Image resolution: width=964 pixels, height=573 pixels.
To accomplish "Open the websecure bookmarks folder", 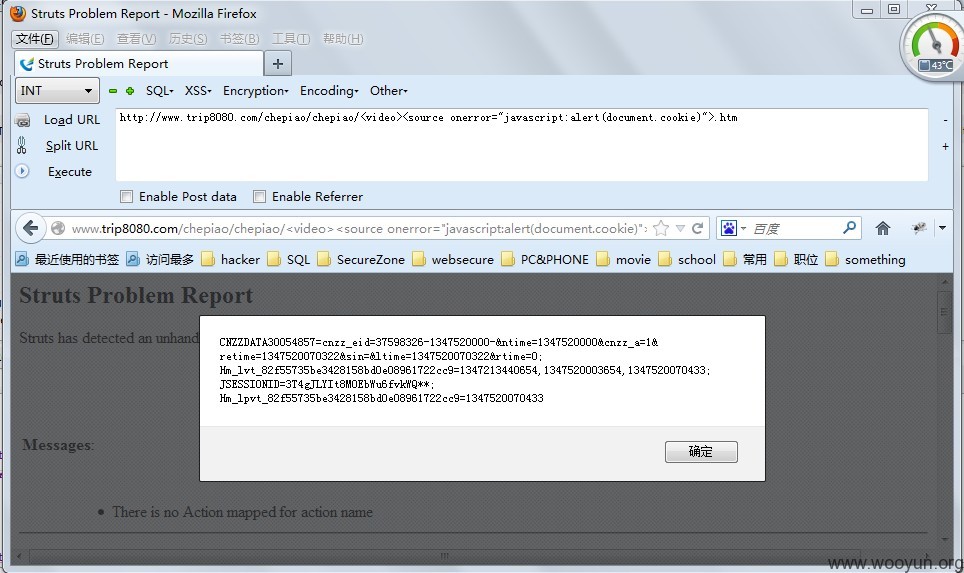I will 453,259.
